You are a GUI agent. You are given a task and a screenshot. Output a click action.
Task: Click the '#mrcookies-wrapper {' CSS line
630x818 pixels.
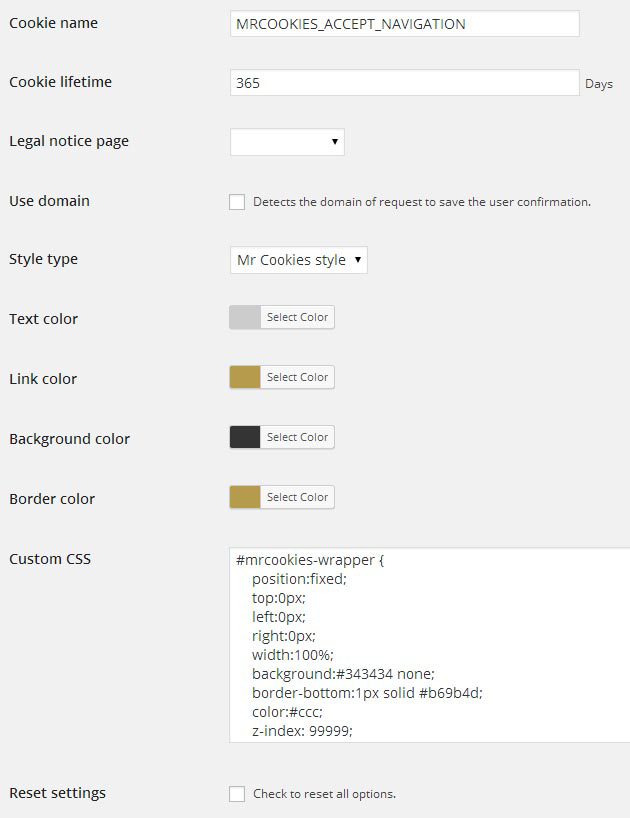click(310, 560)
